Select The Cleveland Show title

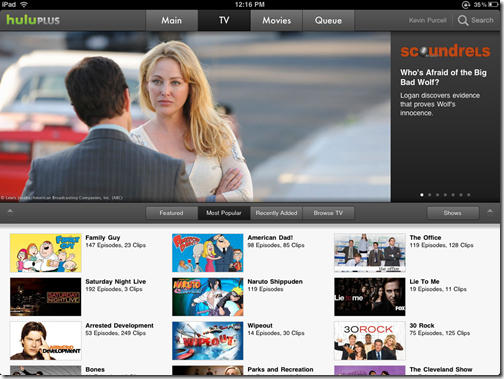point(441,369)
